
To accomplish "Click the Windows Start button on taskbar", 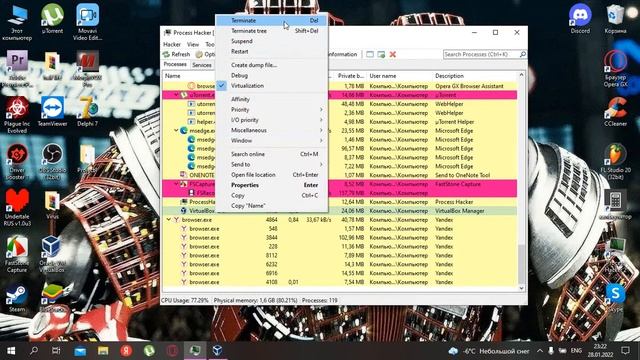I will pos(11,351).
